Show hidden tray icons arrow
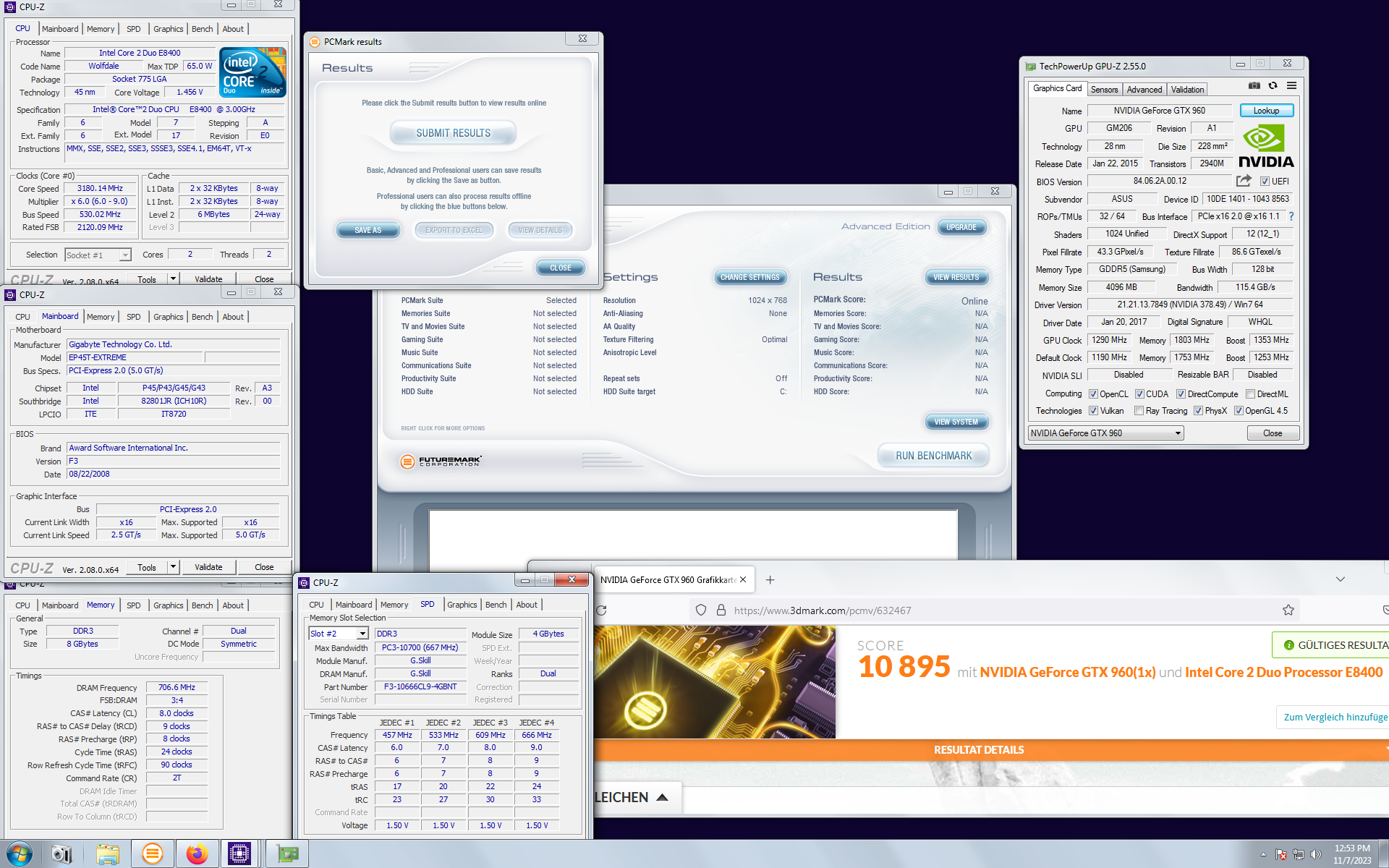 (1263, 854)
